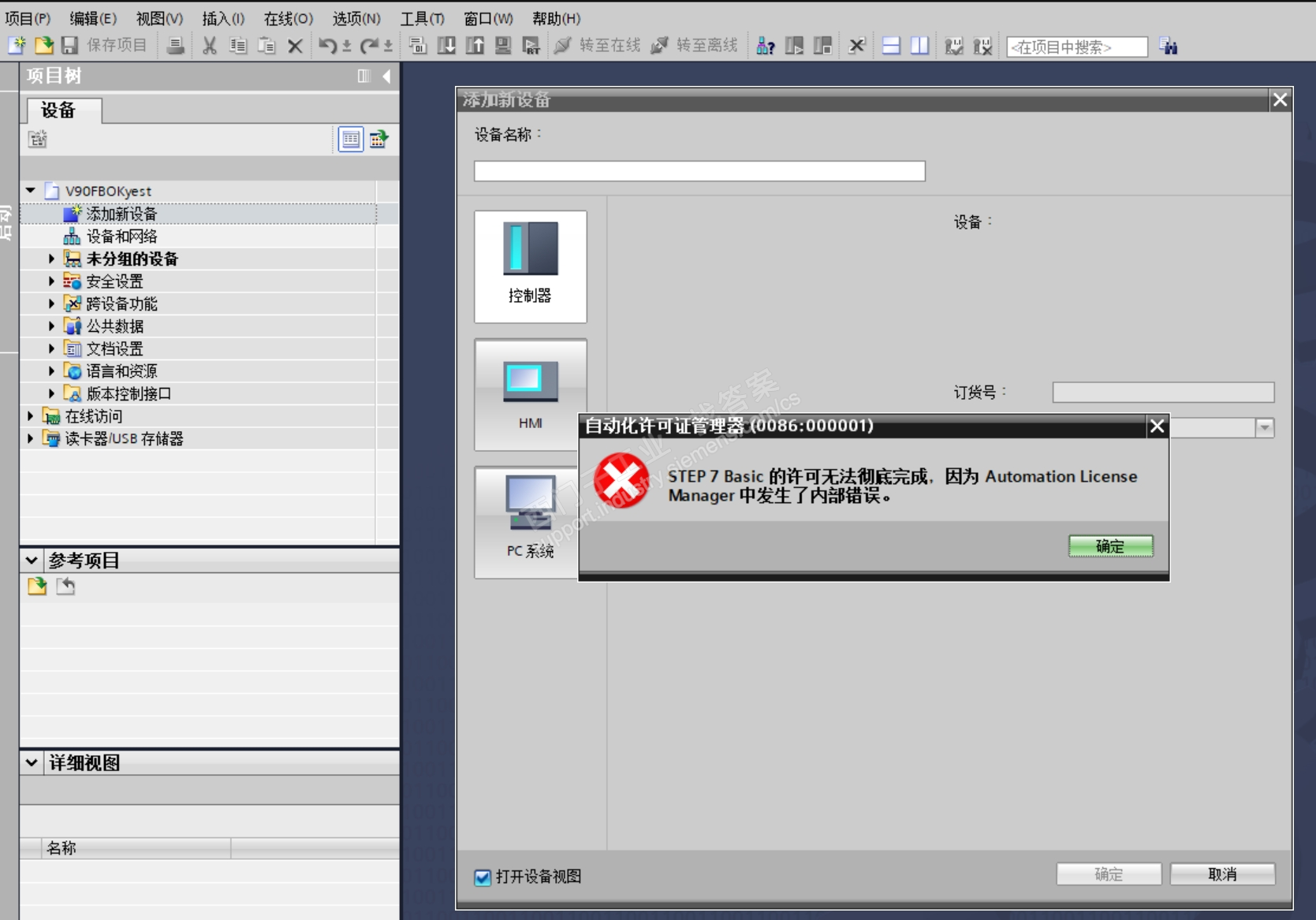The height and width of the screenshot is (920, 1316).
Task: Click the Copy toolbar icon
Action: click(238, 46)
